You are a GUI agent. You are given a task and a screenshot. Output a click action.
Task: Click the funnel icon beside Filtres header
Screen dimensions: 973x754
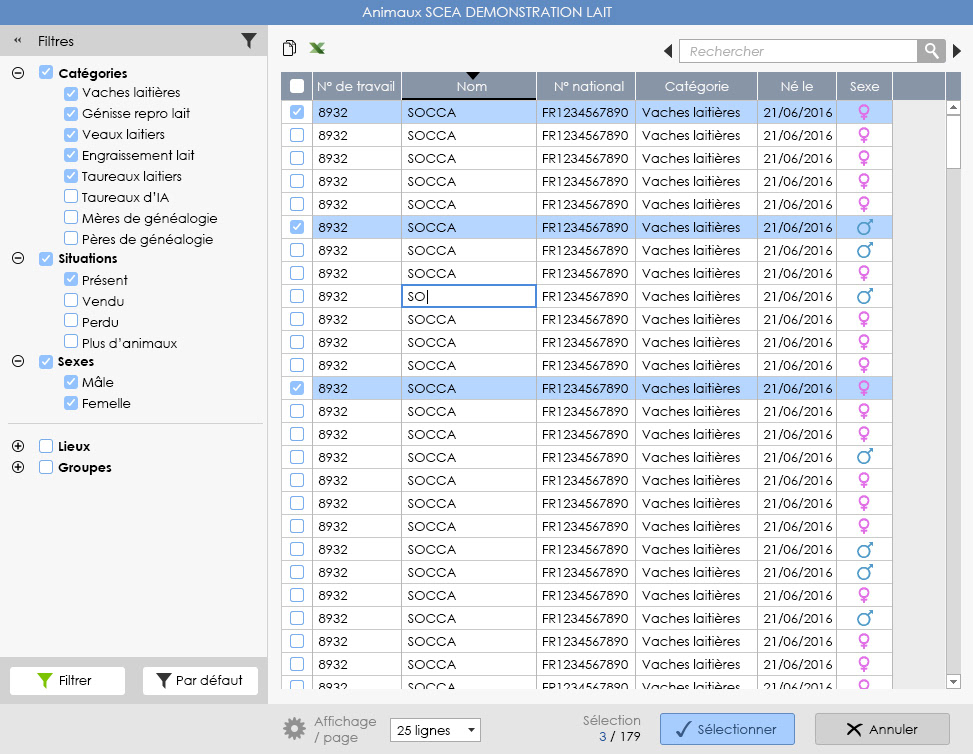249,41
